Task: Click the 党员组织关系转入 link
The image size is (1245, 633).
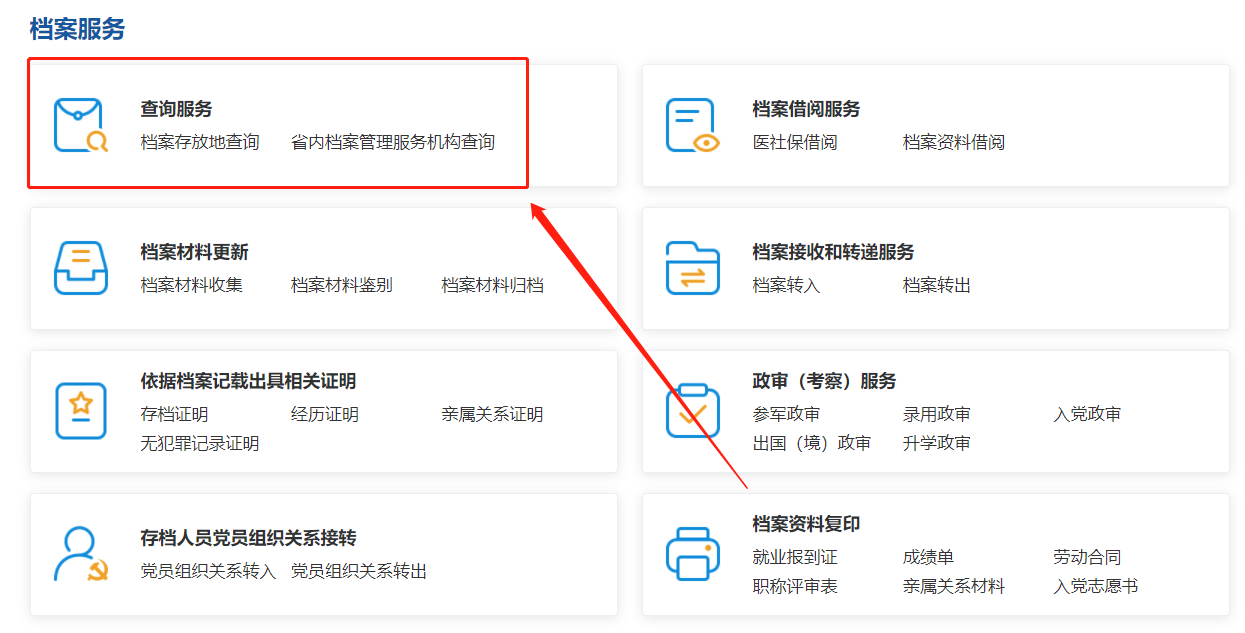Action: point(208,571)
